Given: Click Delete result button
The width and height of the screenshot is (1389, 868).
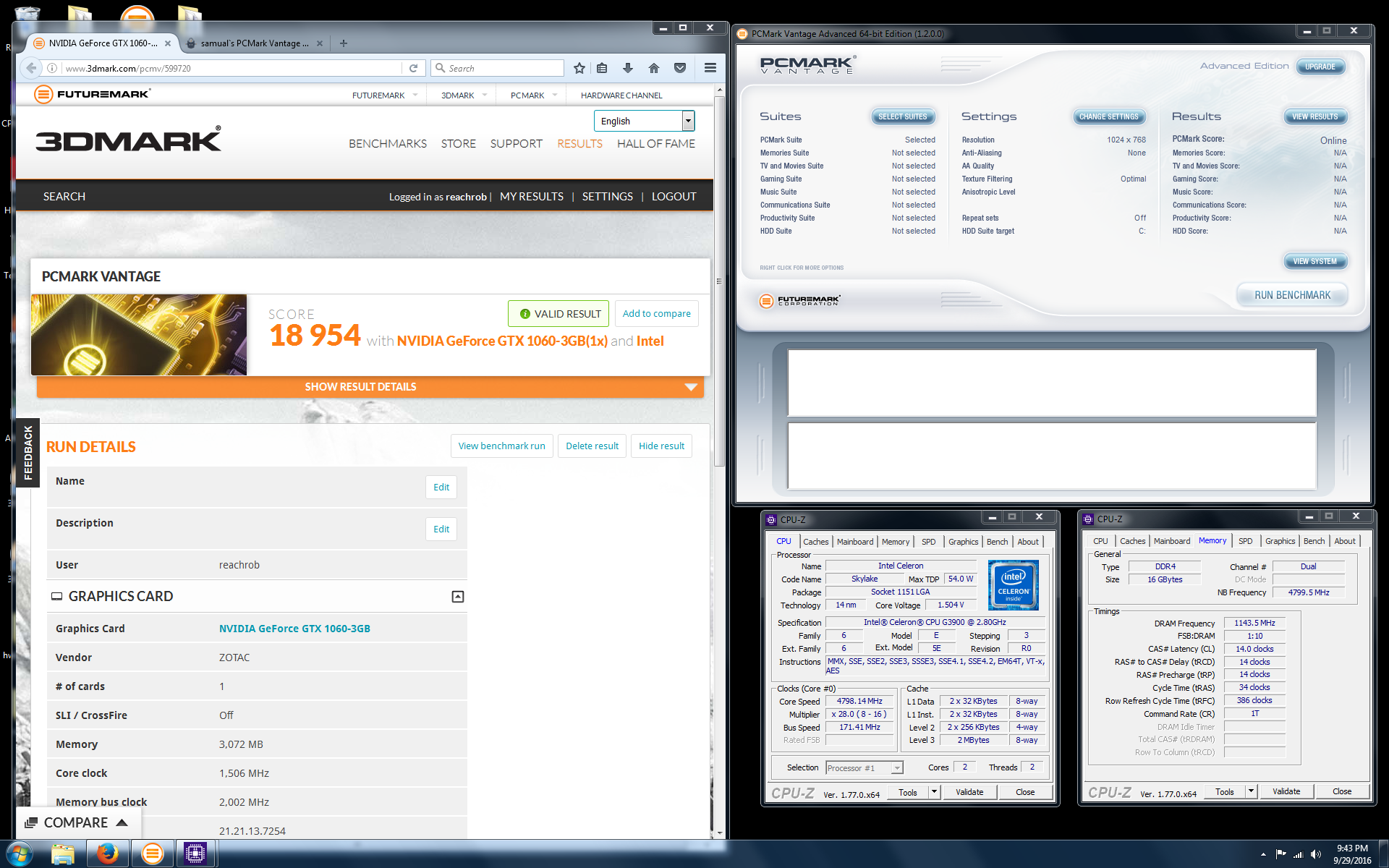Looking at the screenshot, I should point(592,446).
